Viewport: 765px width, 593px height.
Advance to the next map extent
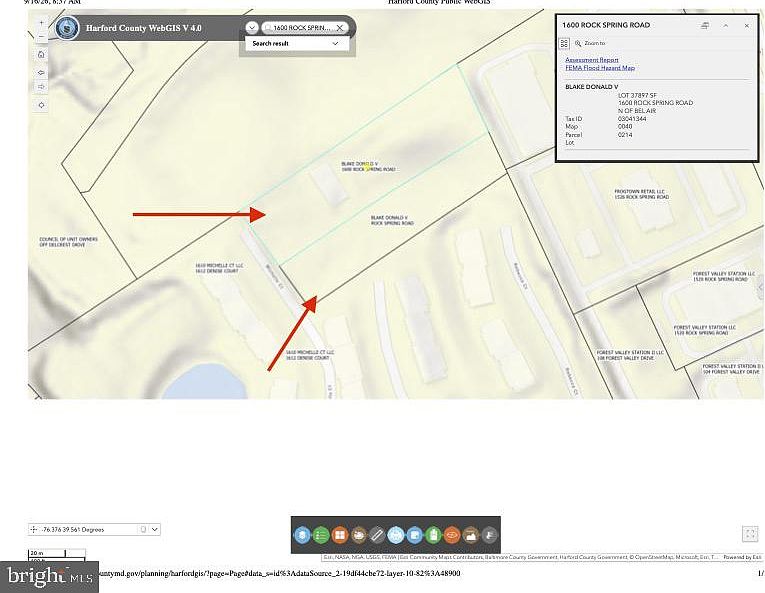[x=41, y=87]
